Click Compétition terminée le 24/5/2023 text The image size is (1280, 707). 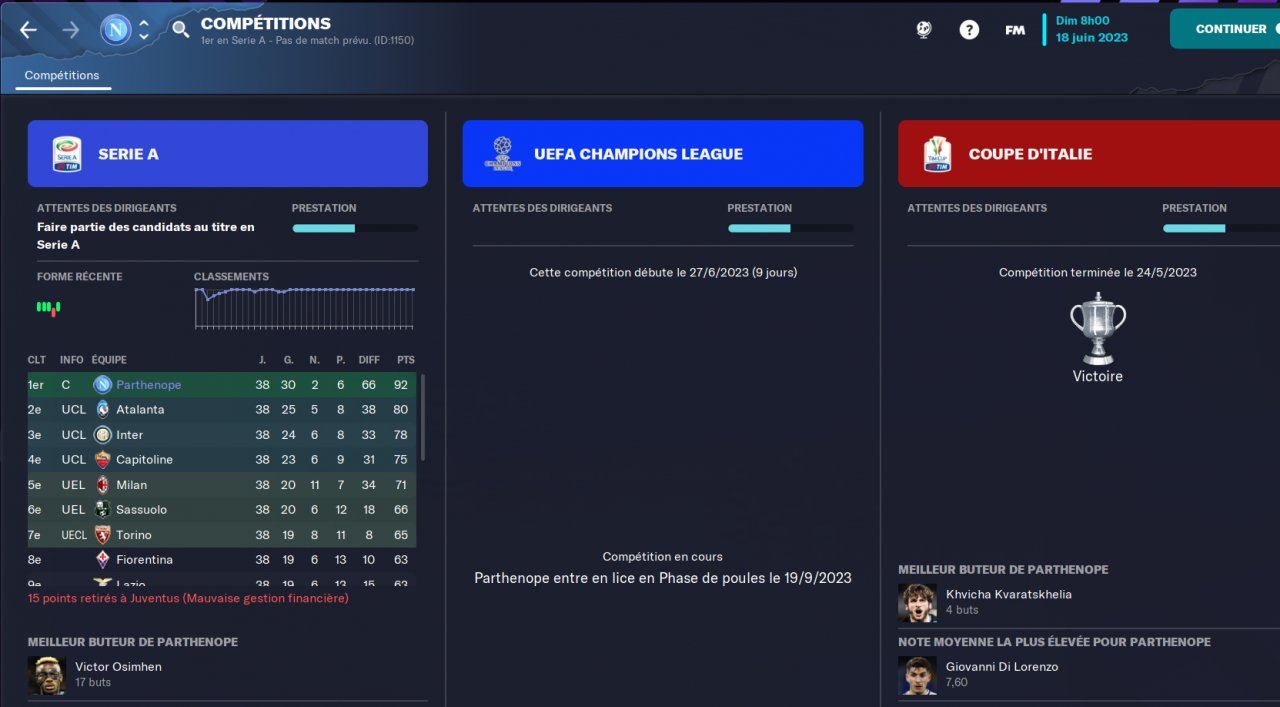click(1098, 272)
